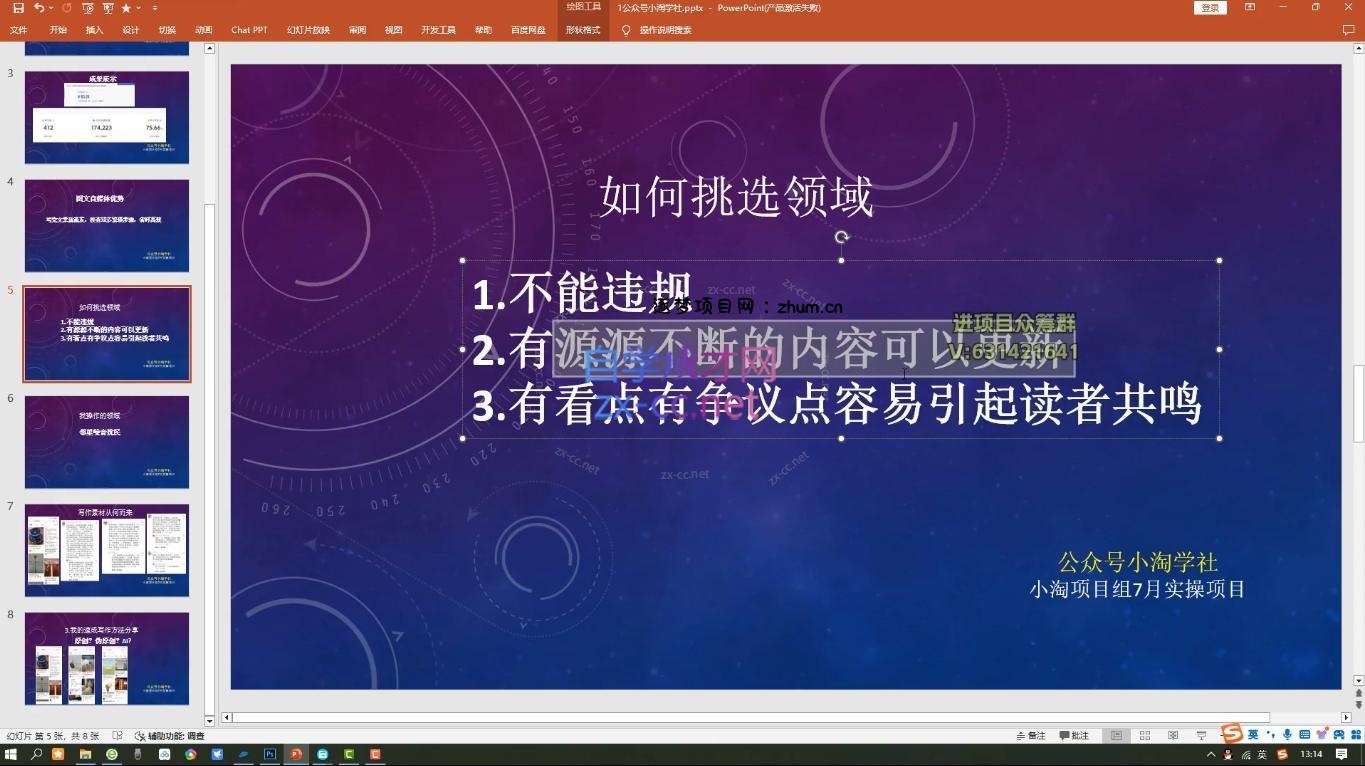Click the Sogou microphone voice input icon
Screen dimensions: 1365x766
pyautogui.click(x=1287, y=735)
